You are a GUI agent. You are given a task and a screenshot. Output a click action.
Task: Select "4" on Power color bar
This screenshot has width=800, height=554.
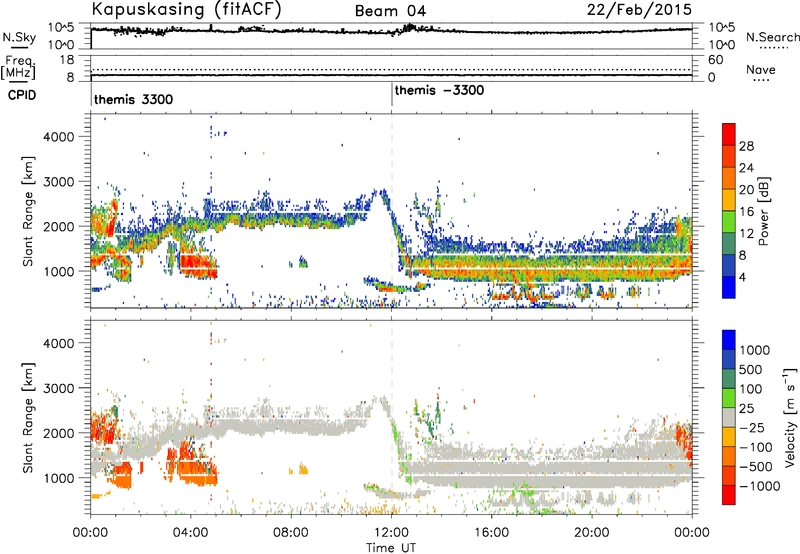pyautogui.click(x=743, y=277)
